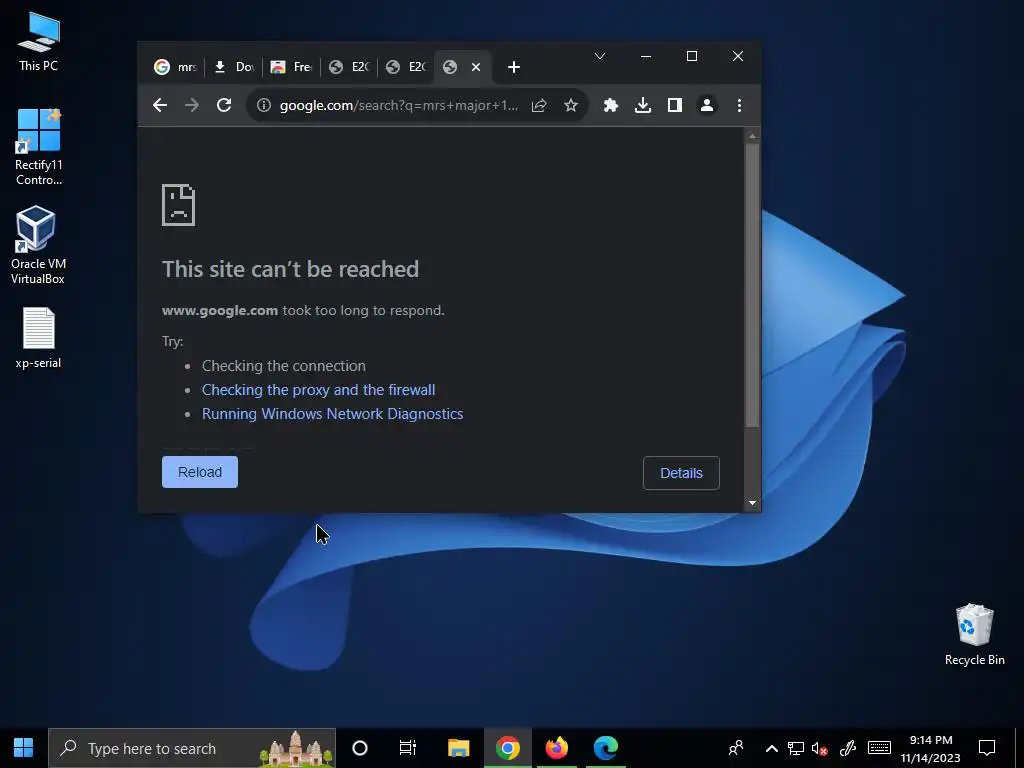Viewport: 1024px width, 768px height.
Task: Bookmark this page with the star icon
Action: 571,105
